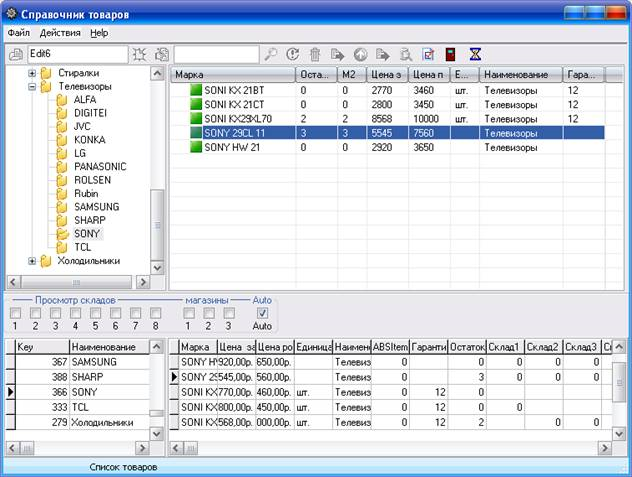Sort by Марка column header in top grid
The width and height of the screenshot is (632, 477).
233,75
